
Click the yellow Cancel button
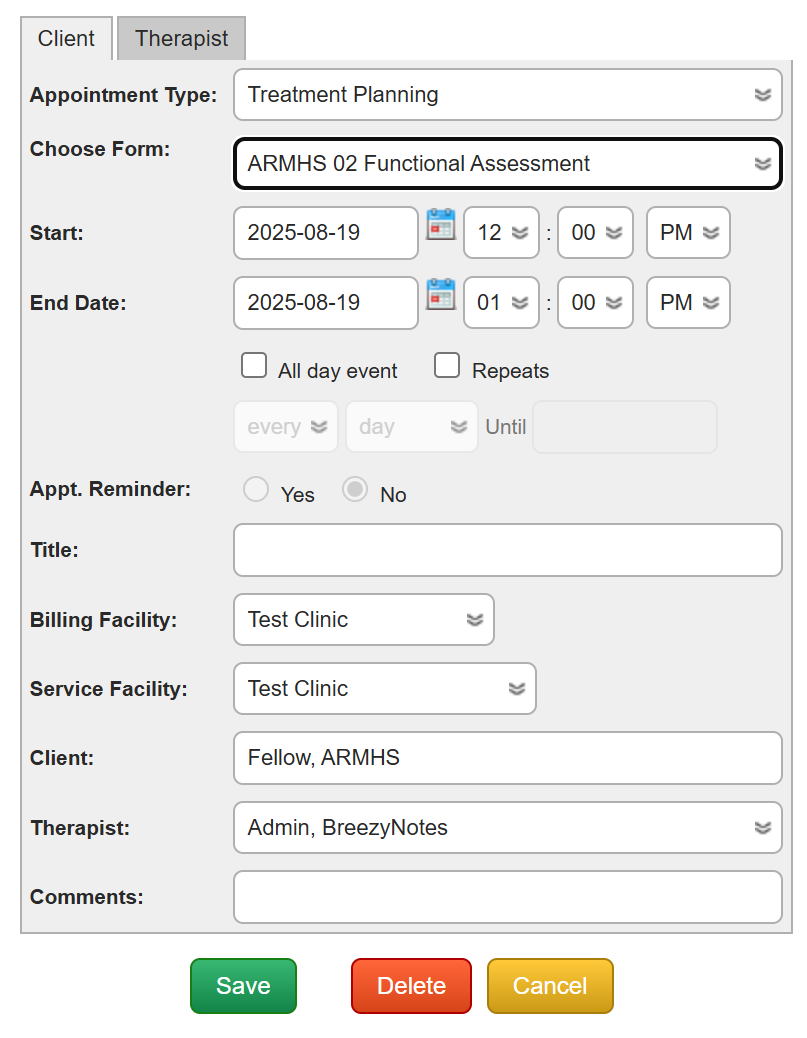(x=549, y=986)
